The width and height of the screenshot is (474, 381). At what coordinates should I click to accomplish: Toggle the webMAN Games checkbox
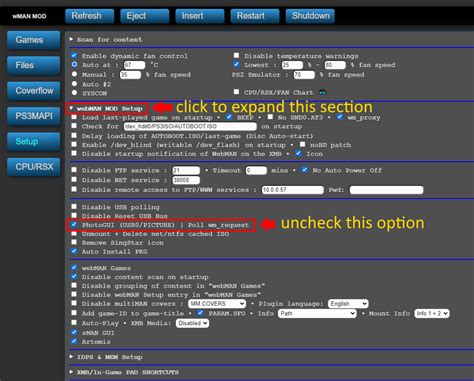click(x=74, y=267)
